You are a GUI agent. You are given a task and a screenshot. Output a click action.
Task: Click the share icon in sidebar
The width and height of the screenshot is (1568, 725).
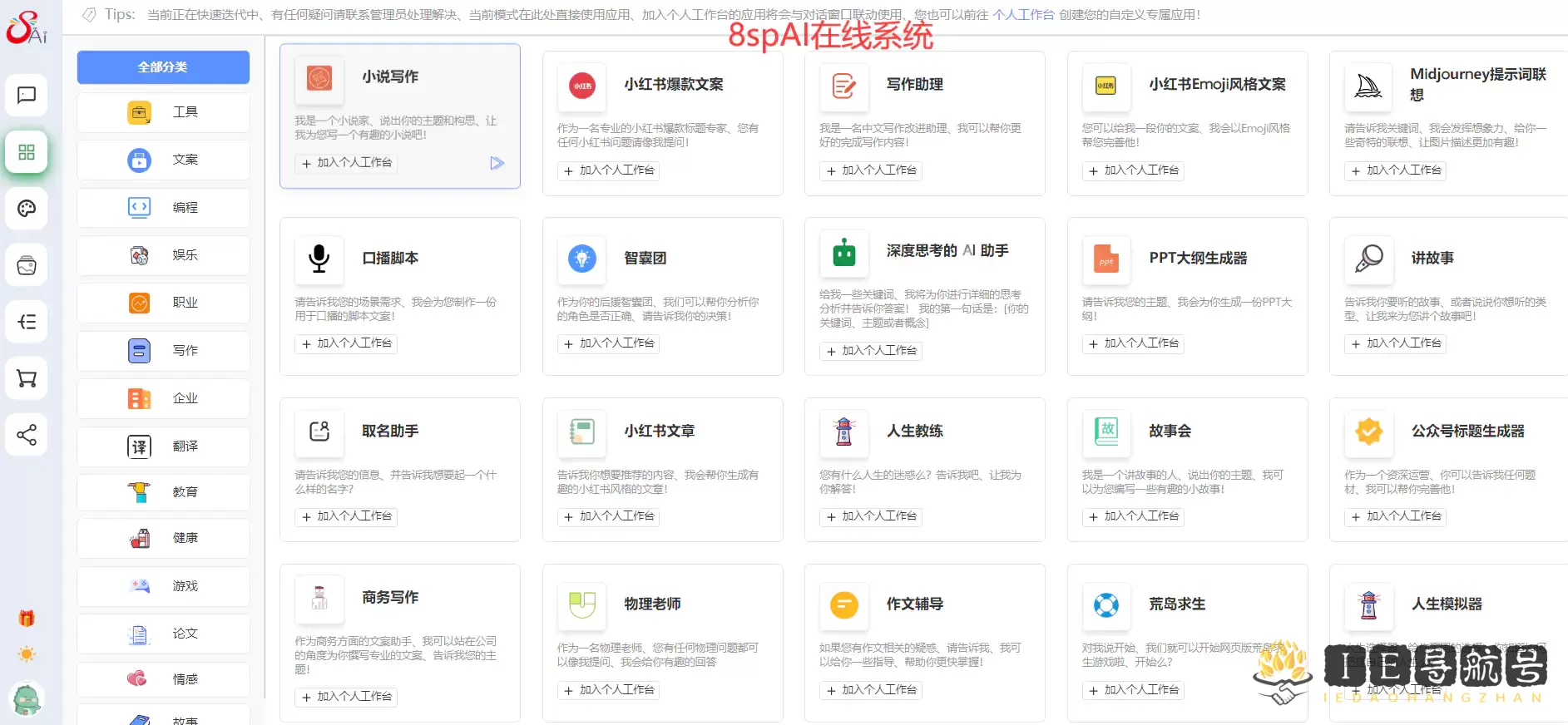coord(27,435)
